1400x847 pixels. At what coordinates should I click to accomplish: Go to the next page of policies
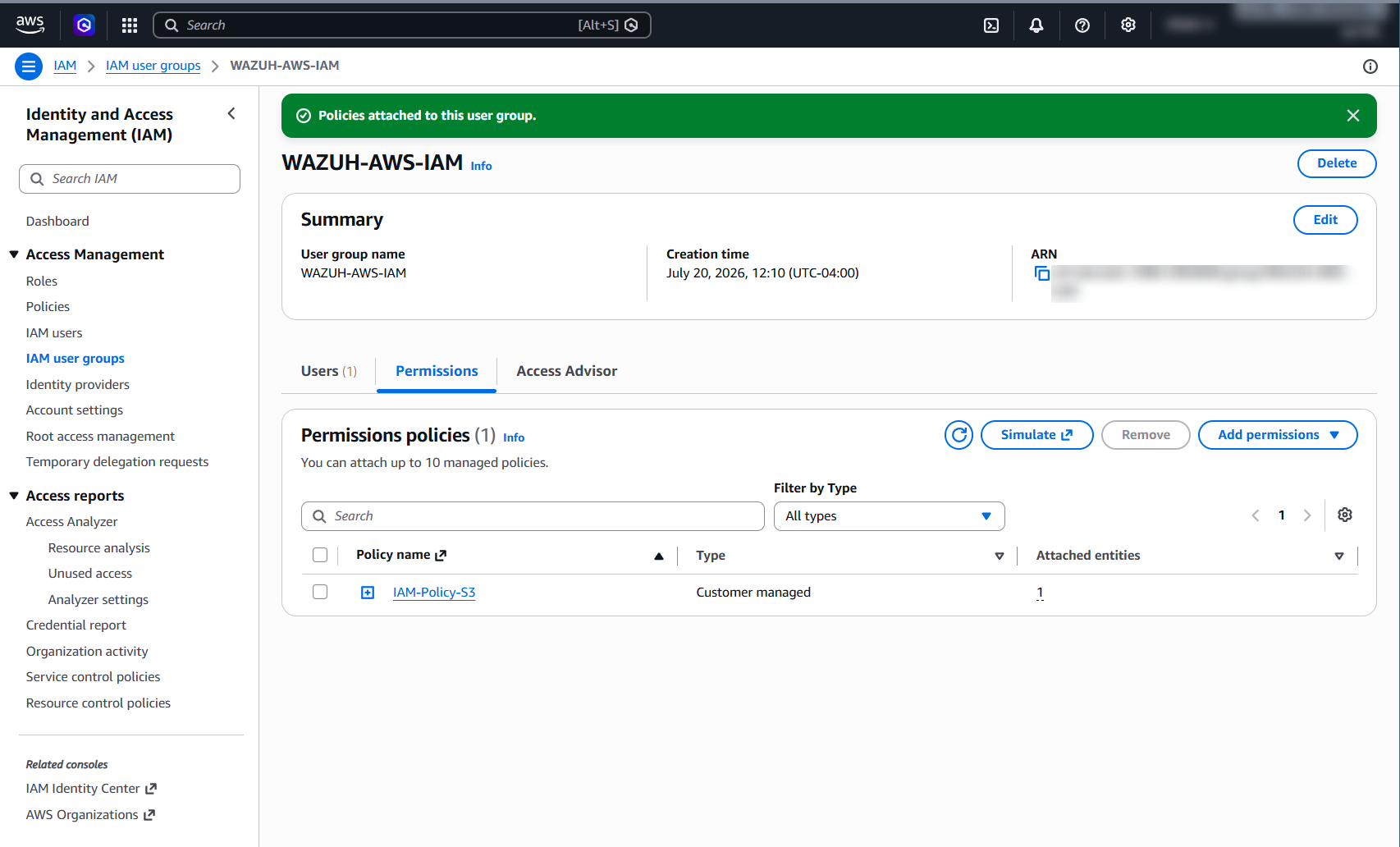(1307, 515)
